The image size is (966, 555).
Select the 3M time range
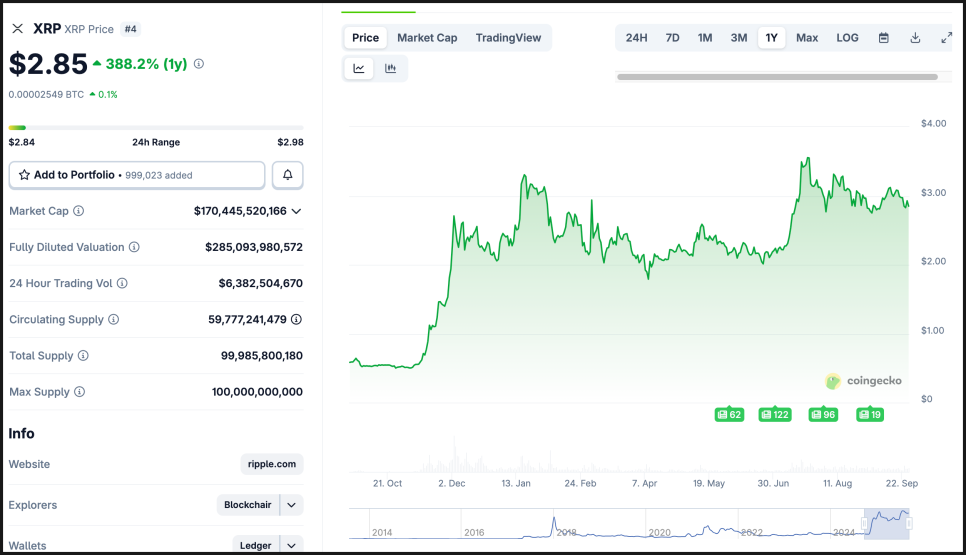point(739,38)
